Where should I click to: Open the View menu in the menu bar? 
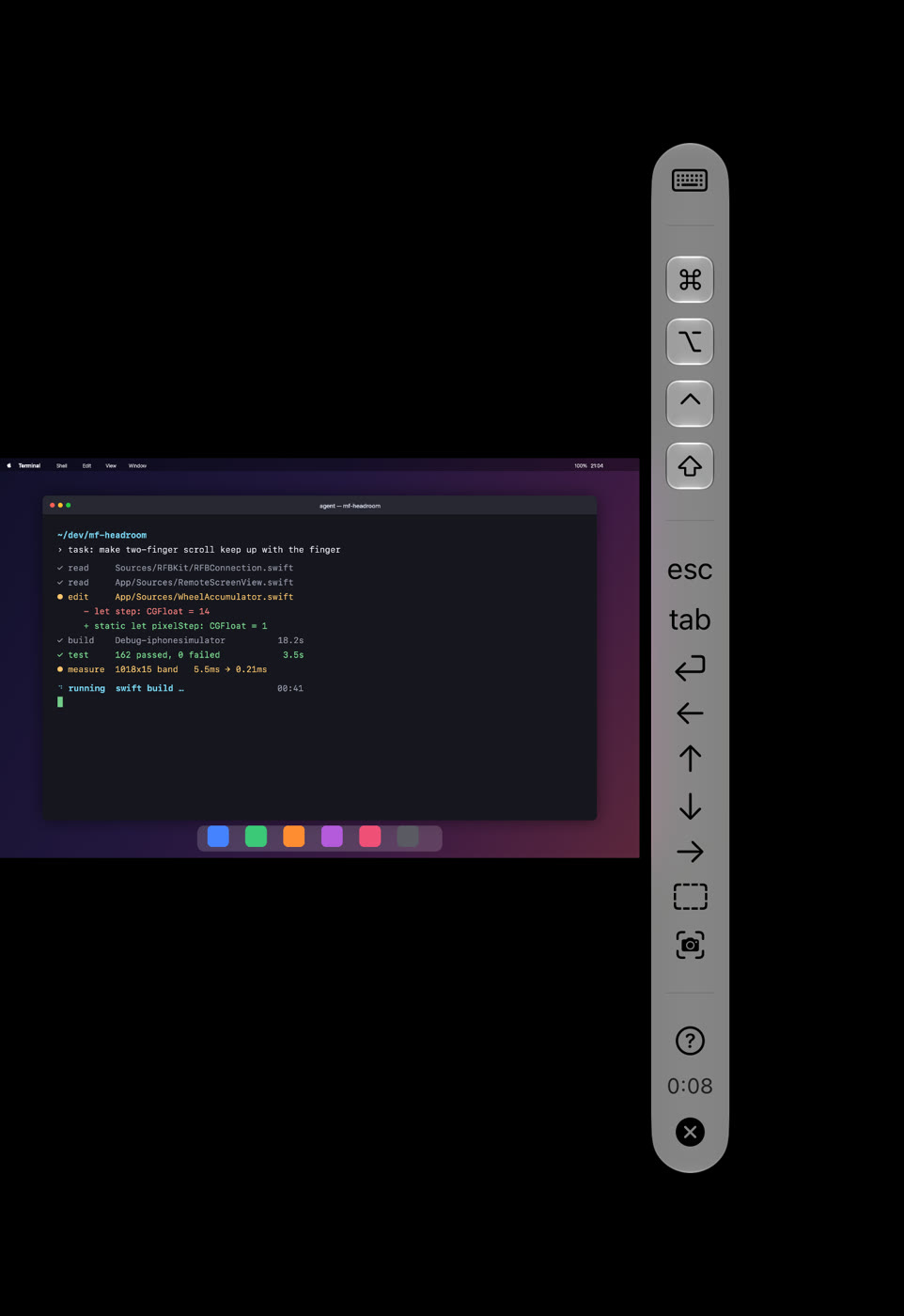pos(111,465)
